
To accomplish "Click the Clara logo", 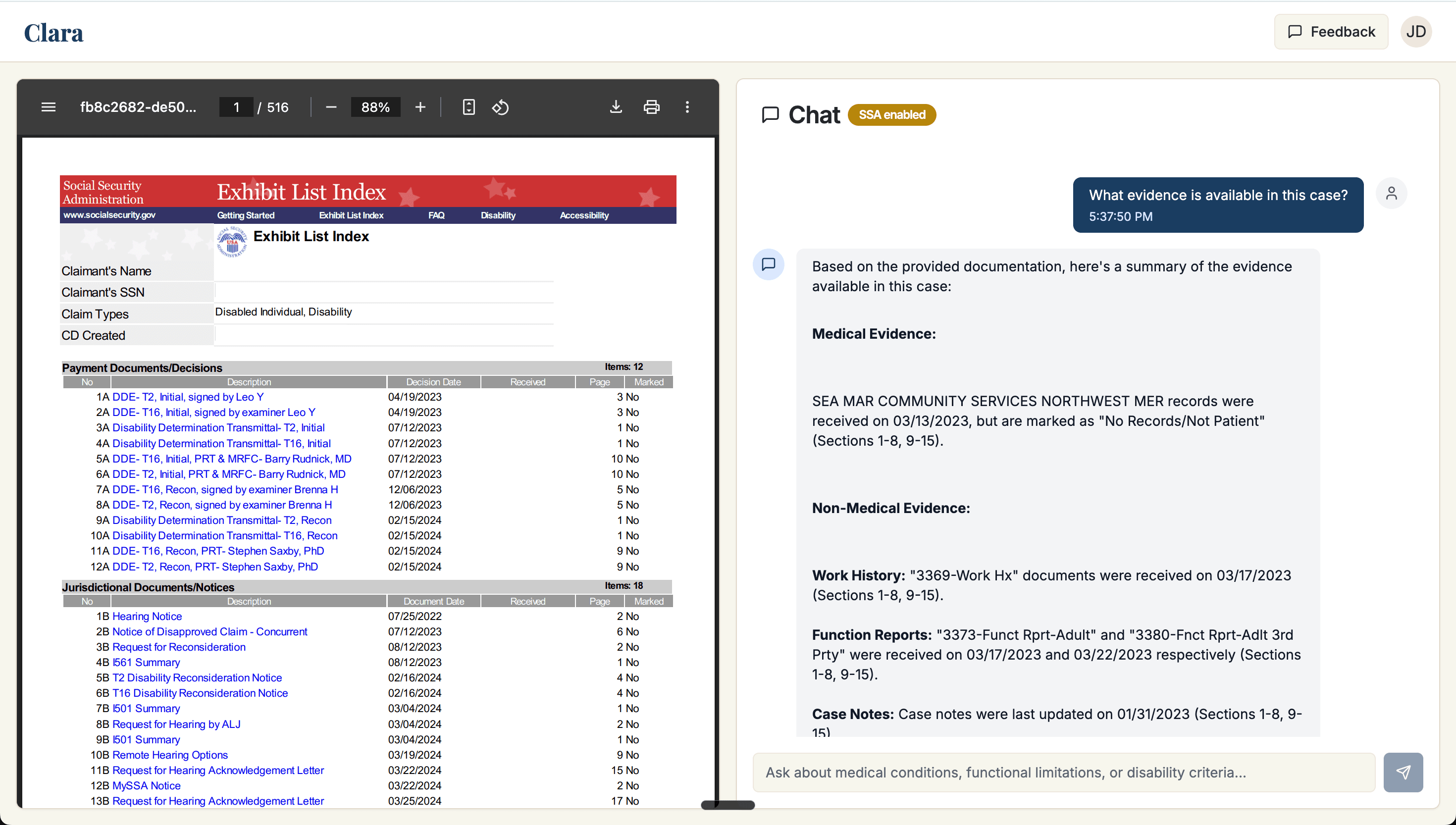I will (x=53, y=33).
